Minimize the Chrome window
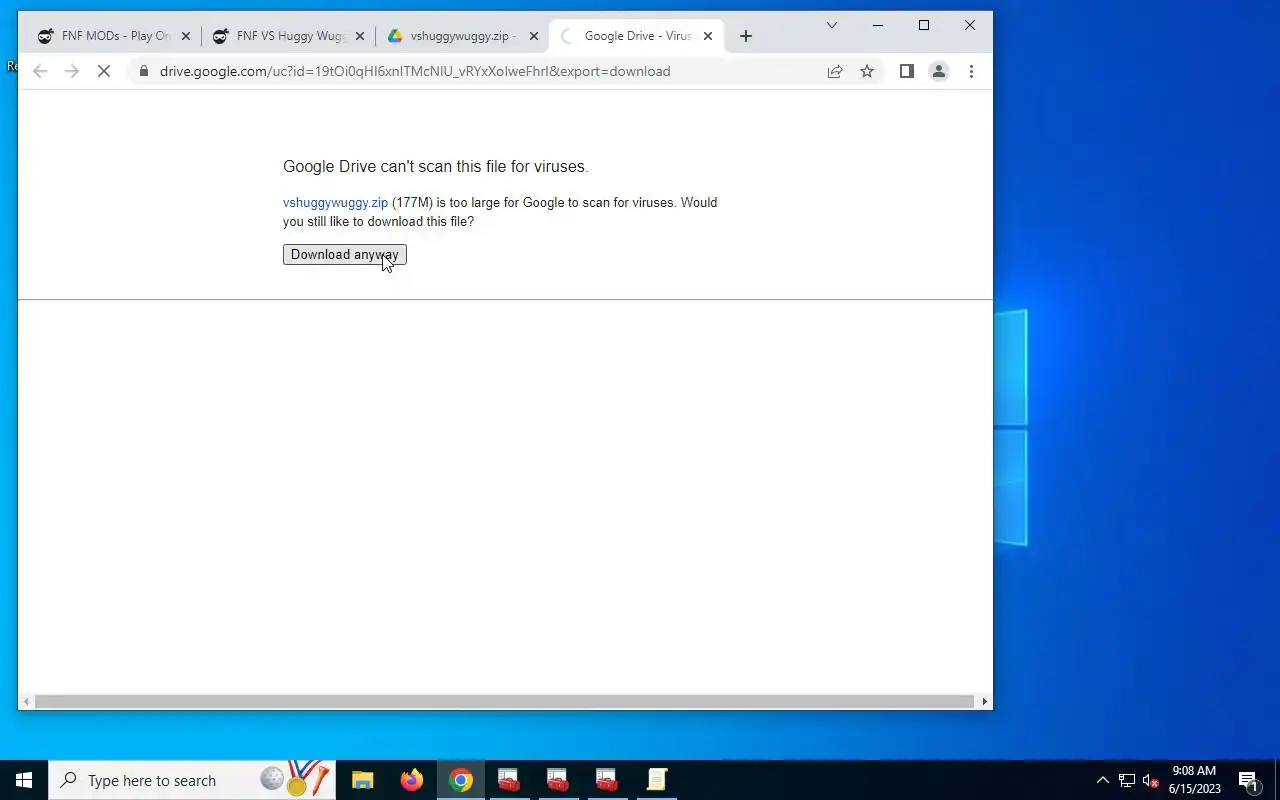This screenshot has height=800, width=1280. pos(878,25)
